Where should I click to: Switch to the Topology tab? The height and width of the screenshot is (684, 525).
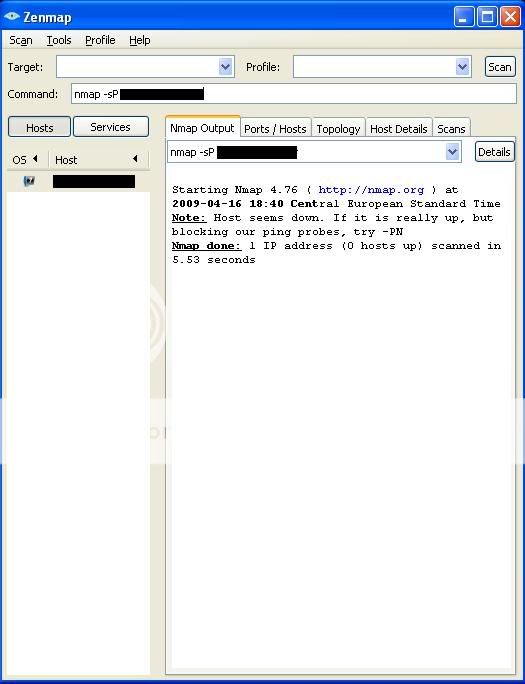[x=338, y=129]
